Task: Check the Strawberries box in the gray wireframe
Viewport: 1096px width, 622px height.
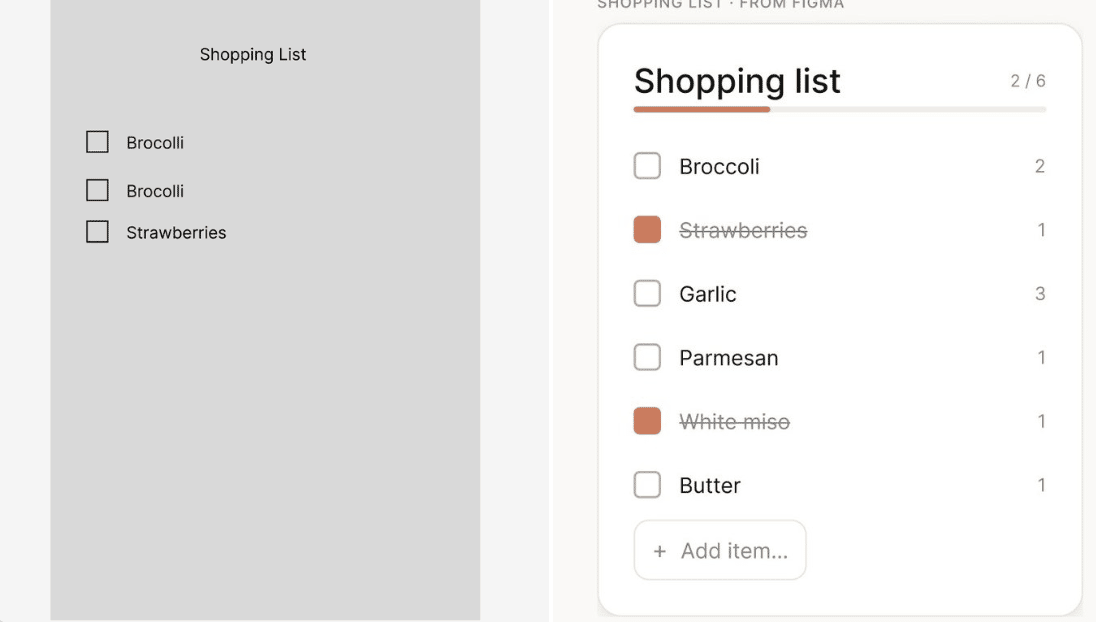Action: coord(97,232)
